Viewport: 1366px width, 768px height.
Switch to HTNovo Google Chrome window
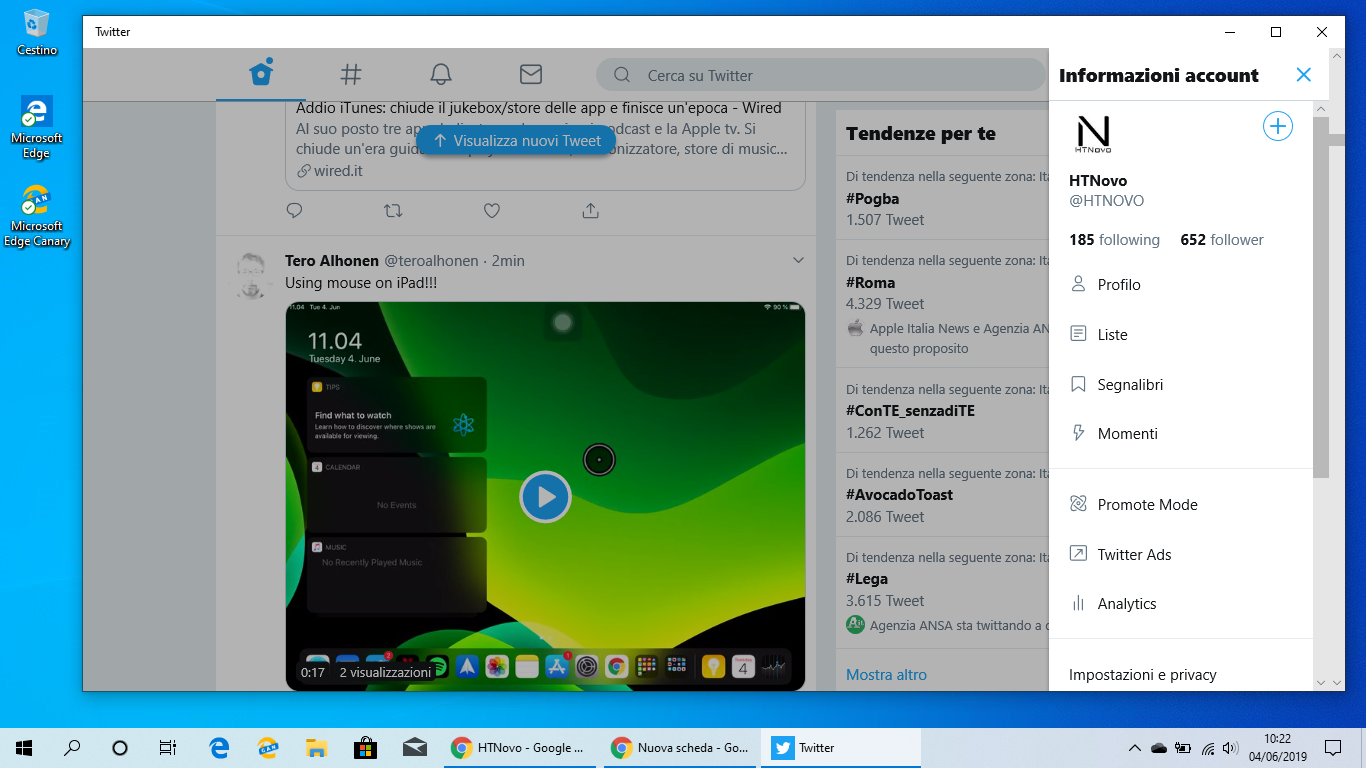pos(520,748)
